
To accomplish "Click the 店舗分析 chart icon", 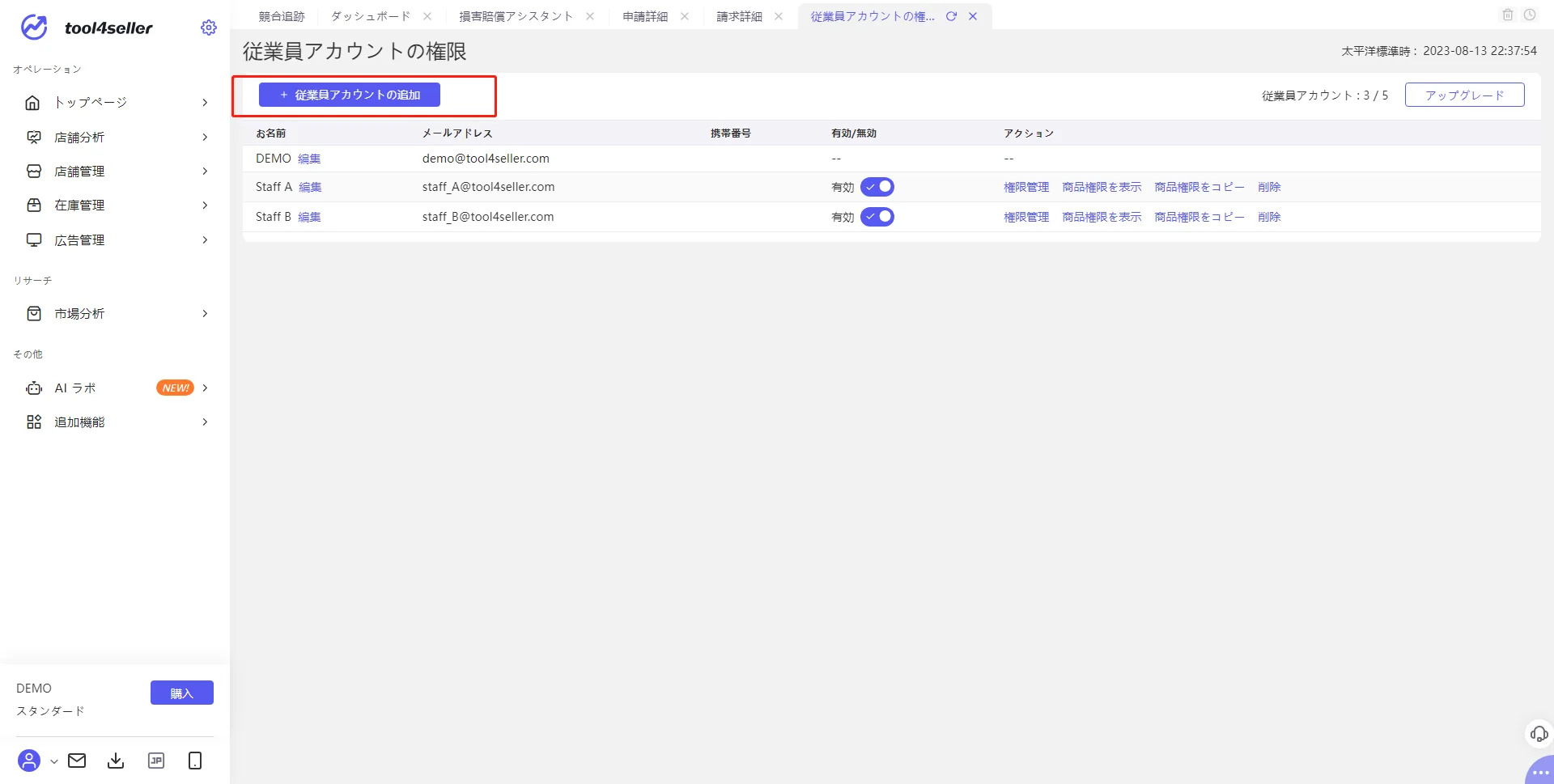I will coord(34,138).
